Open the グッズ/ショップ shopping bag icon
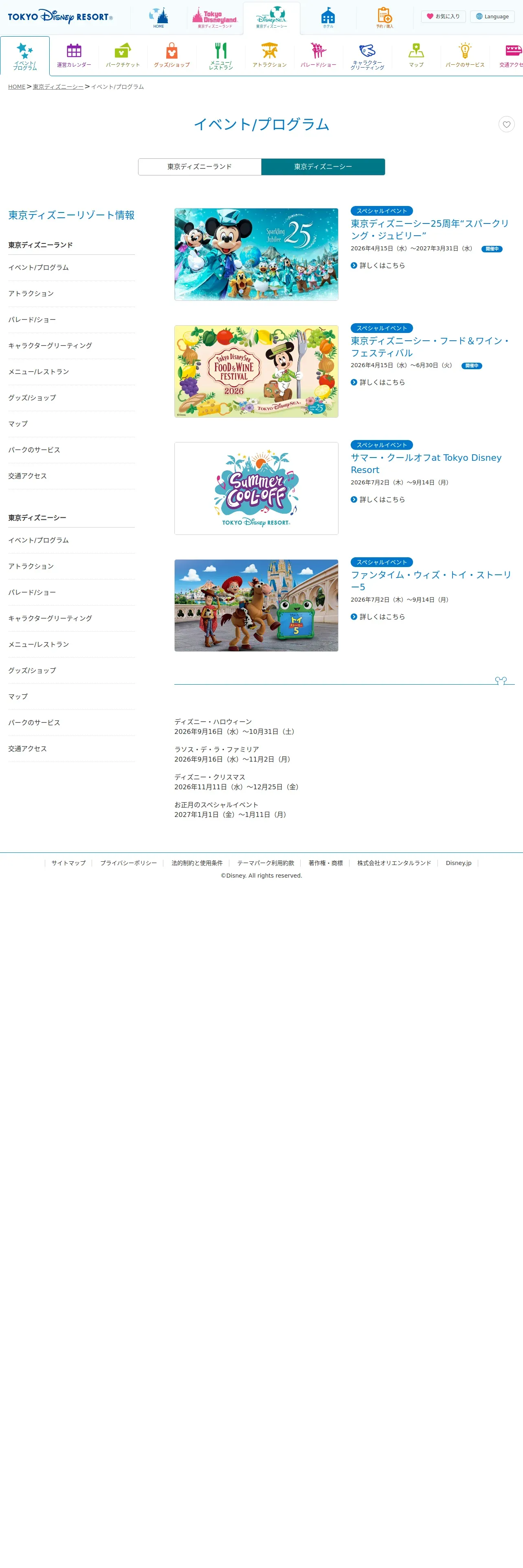The width and height of the screenshot is (523, 1568). click(172, 56)
